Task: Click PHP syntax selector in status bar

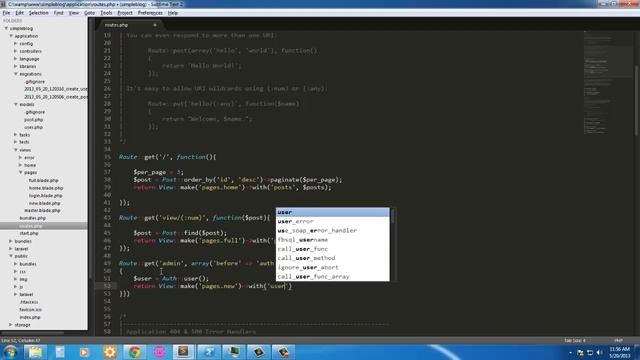Action: [618, 340]
